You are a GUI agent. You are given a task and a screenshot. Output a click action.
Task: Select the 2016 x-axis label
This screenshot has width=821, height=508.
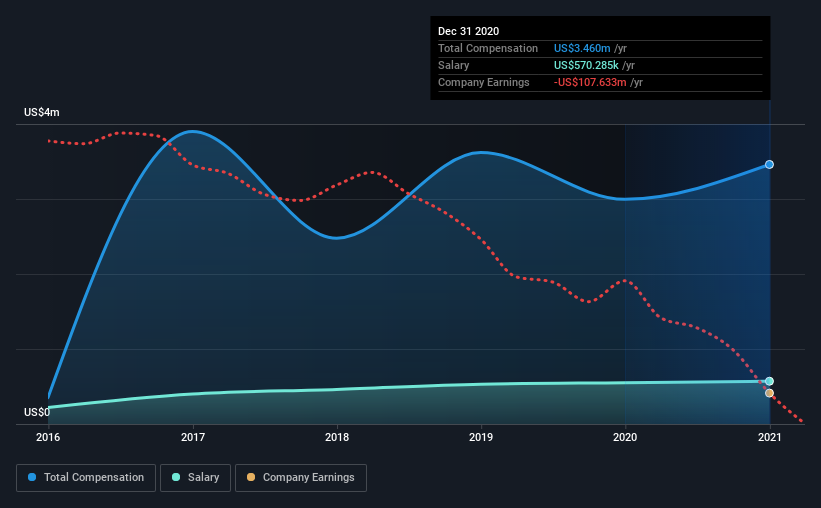click(48, 437)
